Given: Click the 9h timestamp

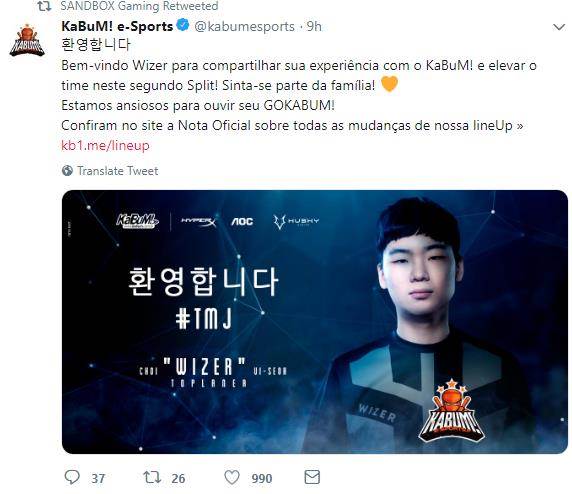Looking at the screenshot, I should click(x=314, y=26).
